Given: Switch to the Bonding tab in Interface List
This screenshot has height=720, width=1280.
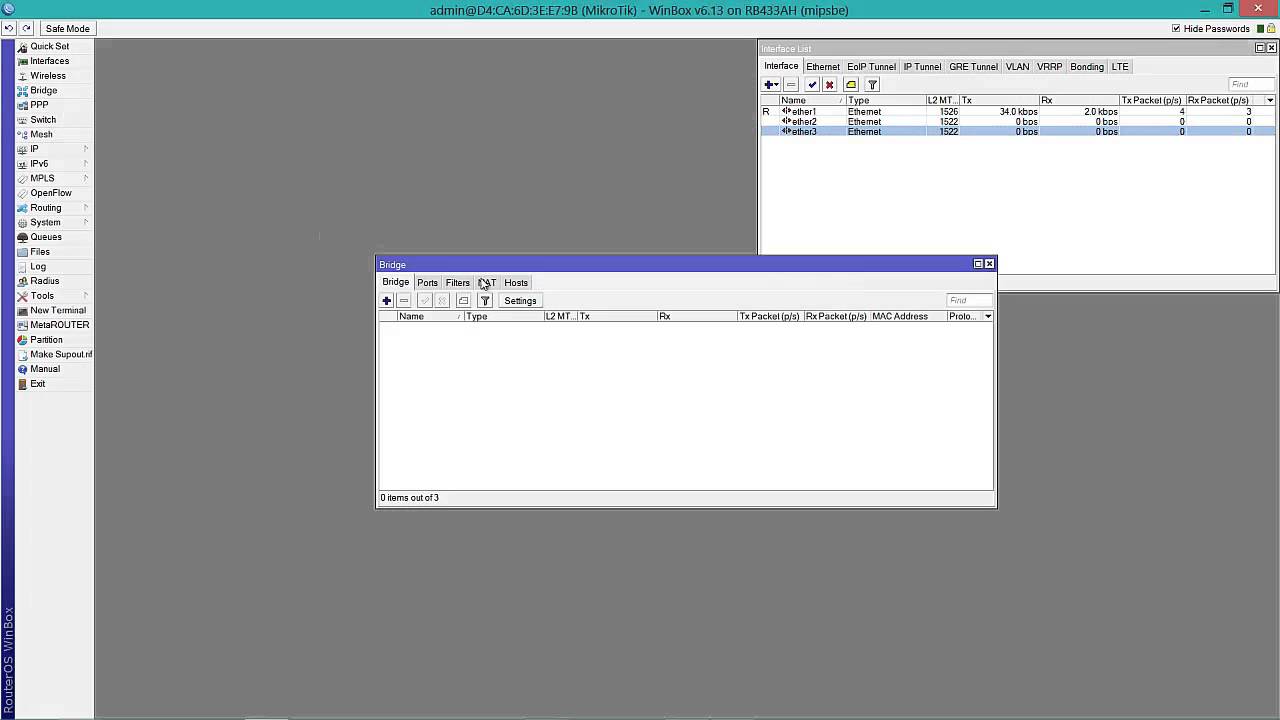Looking at the screenshot, I should point(1087,67).
